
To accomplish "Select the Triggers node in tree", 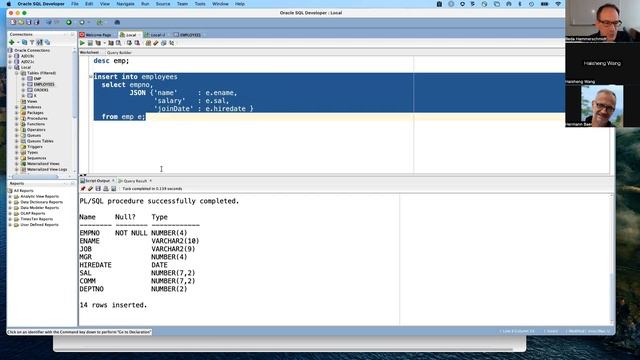I will tap(35, 147).
